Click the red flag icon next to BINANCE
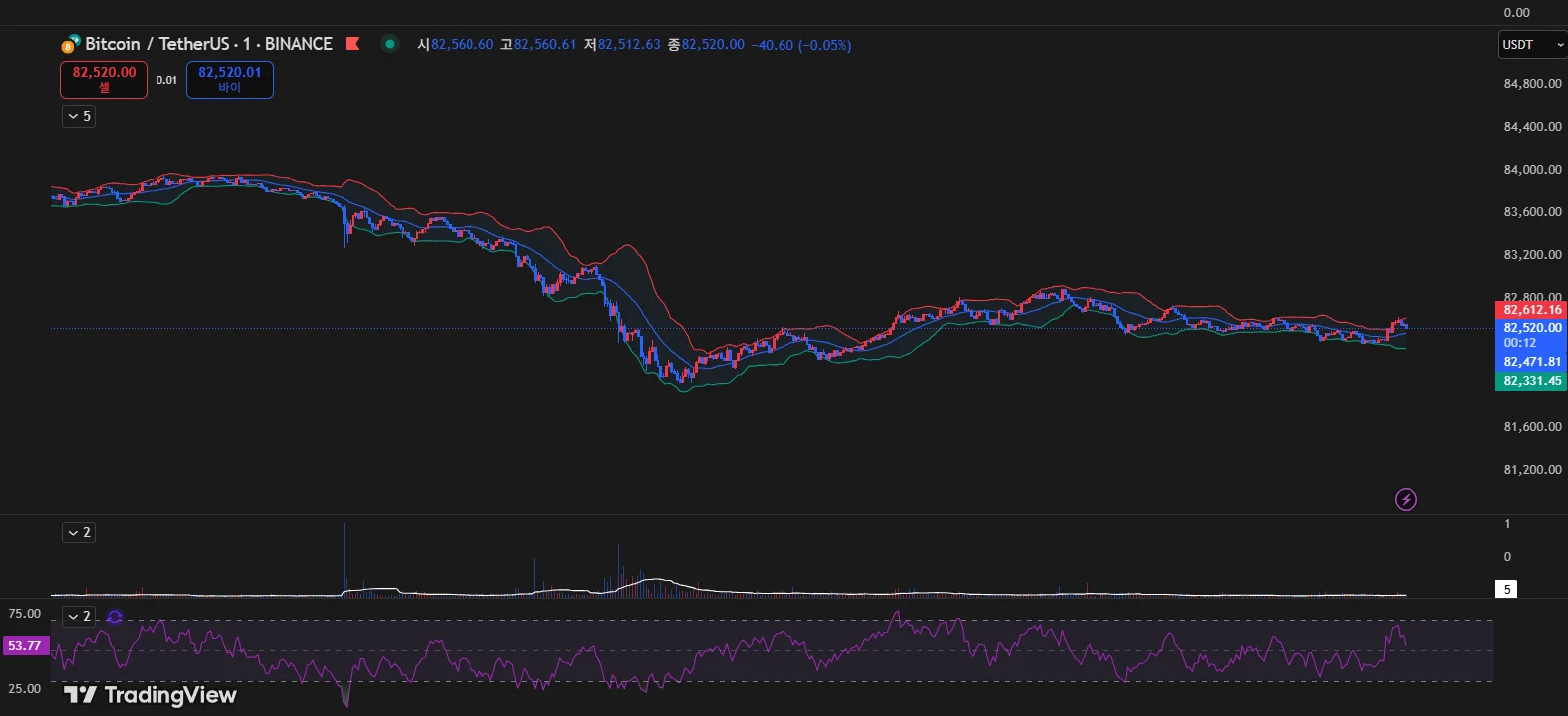 [x=352, y=44]
